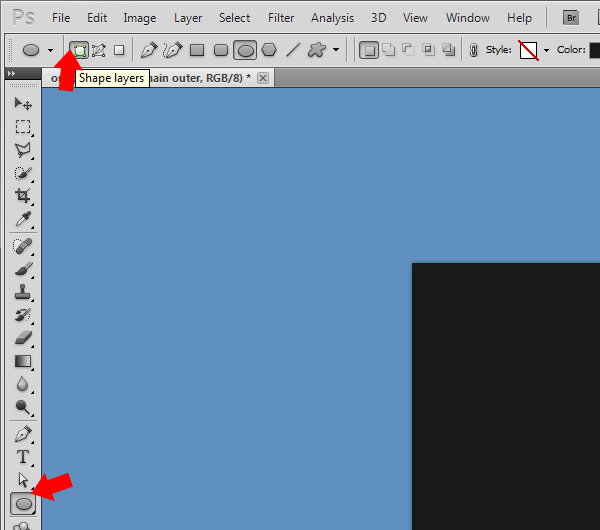Choose Freeform Pen tool in options bar
600x530 pixels.
(173, 50)
